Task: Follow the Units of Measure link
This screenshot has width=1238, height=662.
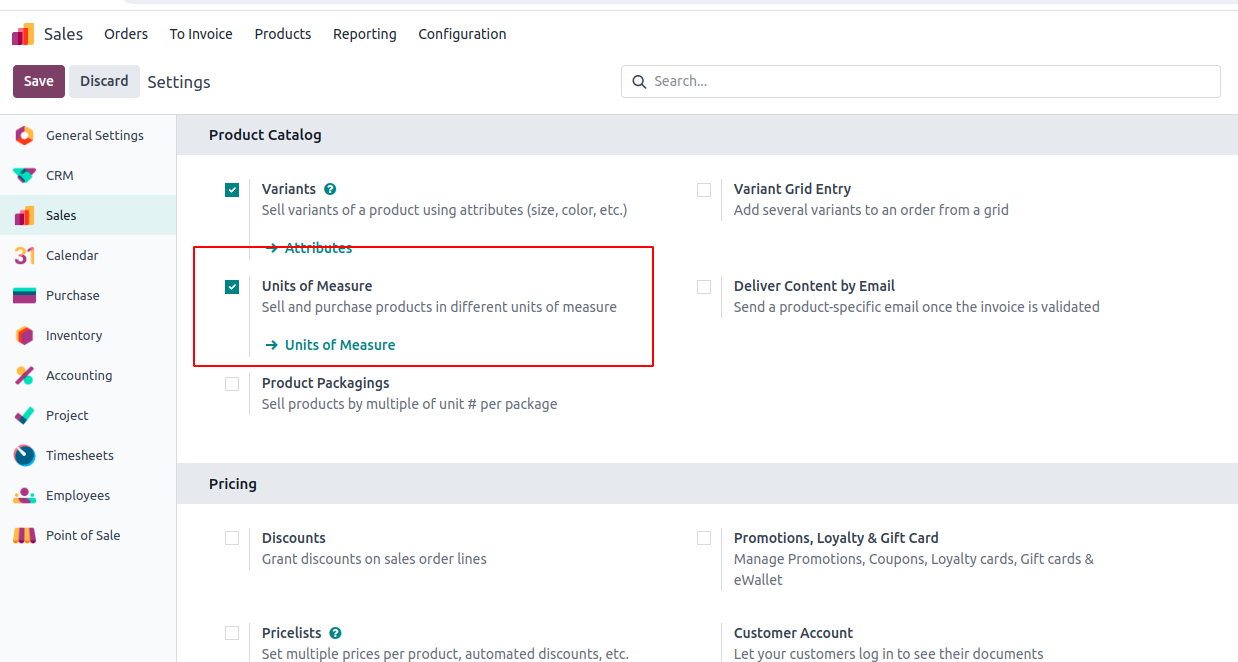Action: 339,345
